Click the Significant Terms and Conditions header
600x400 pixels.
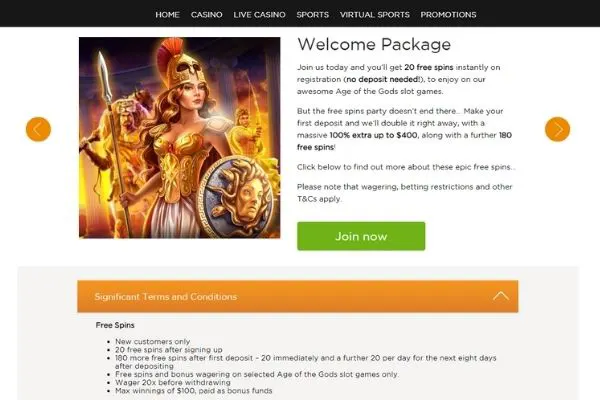coord(298,296)
